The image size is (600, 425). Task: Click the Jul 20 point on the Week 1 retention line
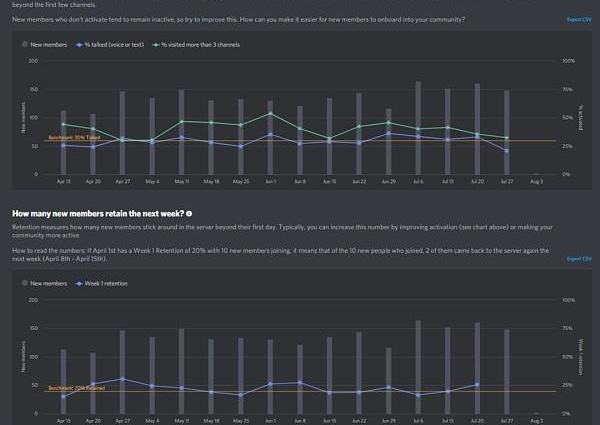tap(476, 384)
